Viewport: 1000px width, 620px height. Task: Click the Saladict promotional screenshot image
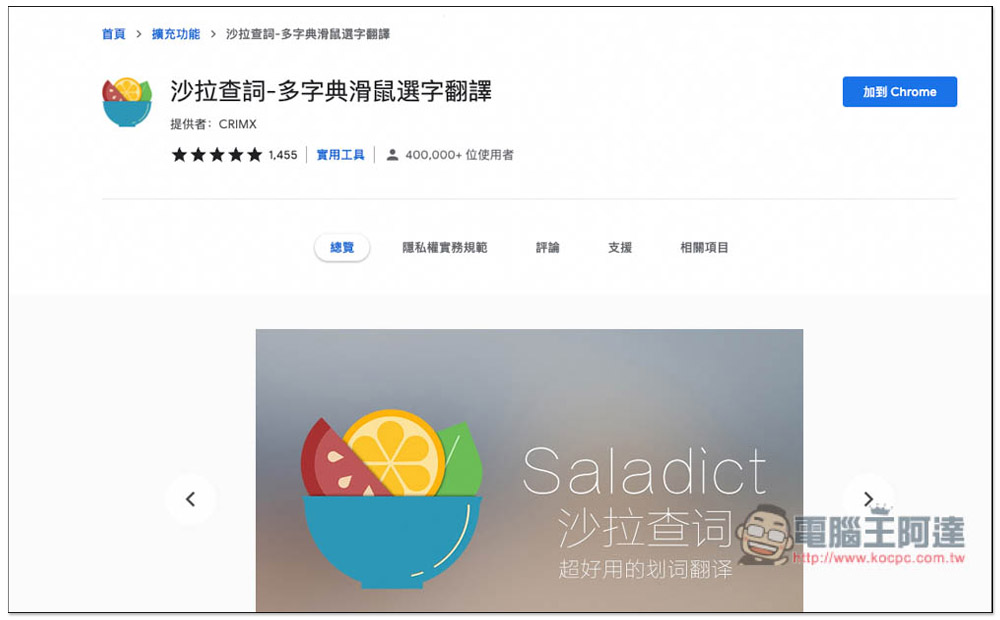click(x=529, y=470)
